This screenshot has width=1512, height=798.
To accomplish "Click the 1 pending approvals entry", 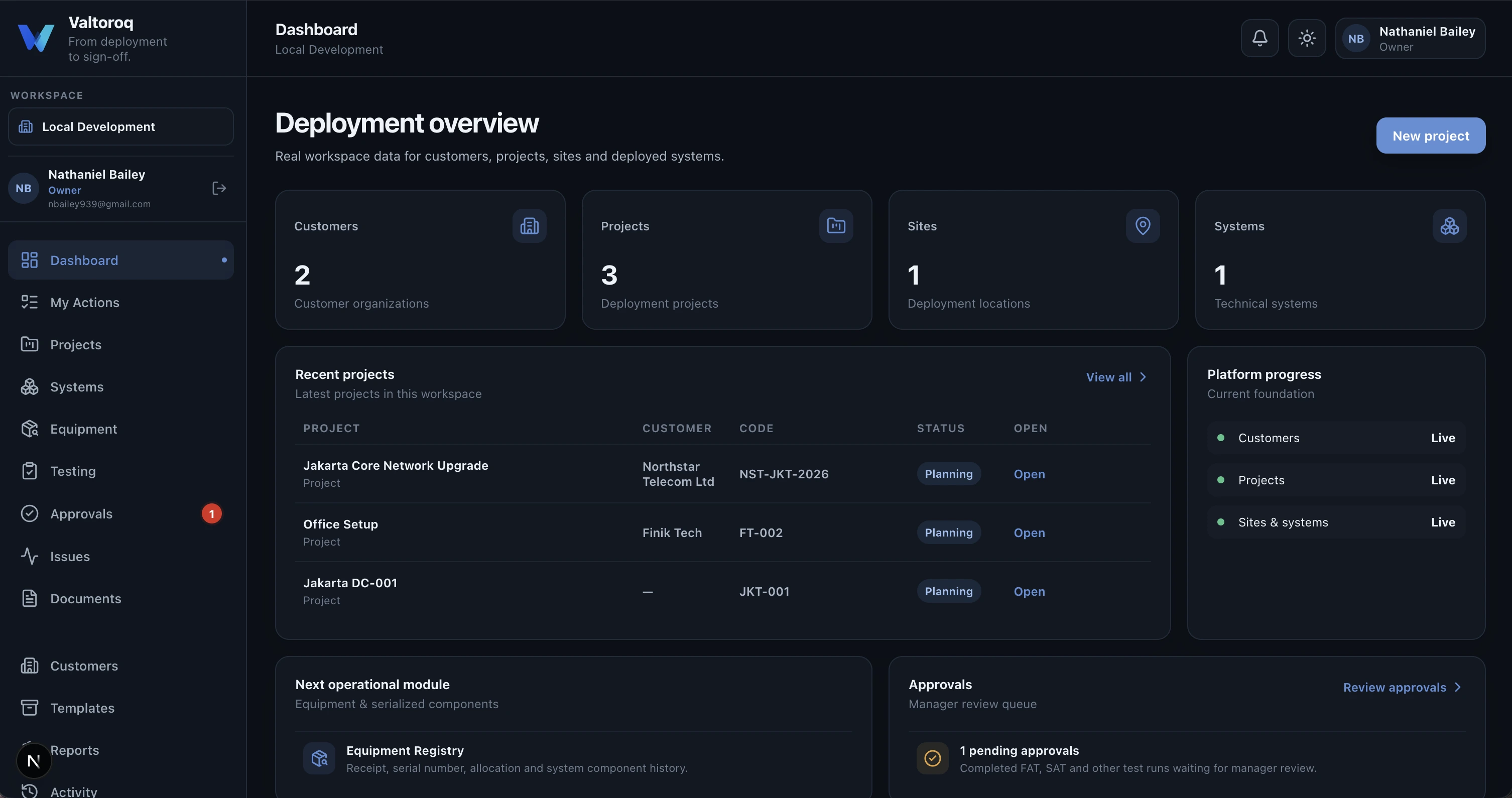I will tap(1186, 759).
